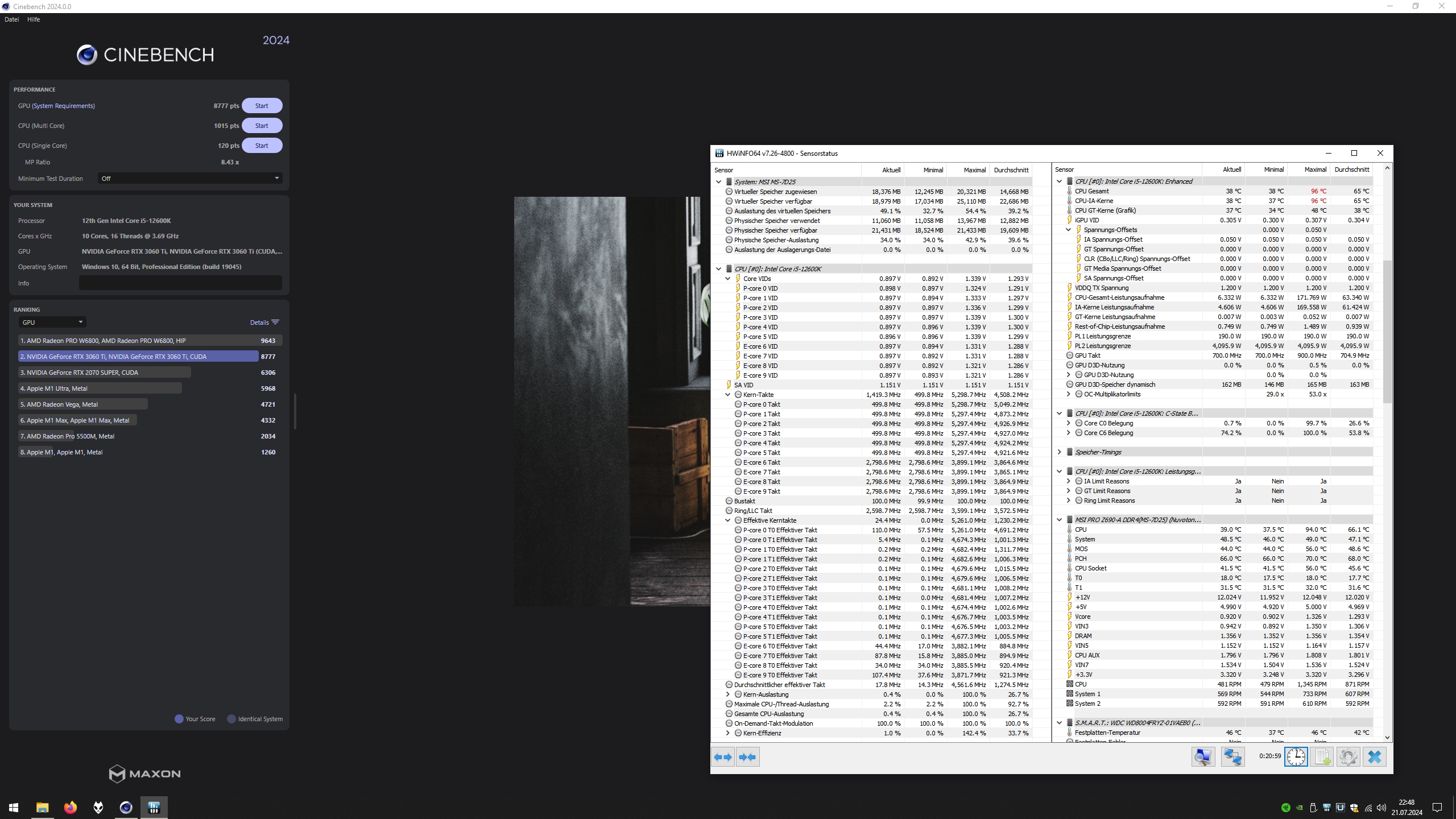
Task: Start the CPU (Single Core) benchmark
Action: 262,146
